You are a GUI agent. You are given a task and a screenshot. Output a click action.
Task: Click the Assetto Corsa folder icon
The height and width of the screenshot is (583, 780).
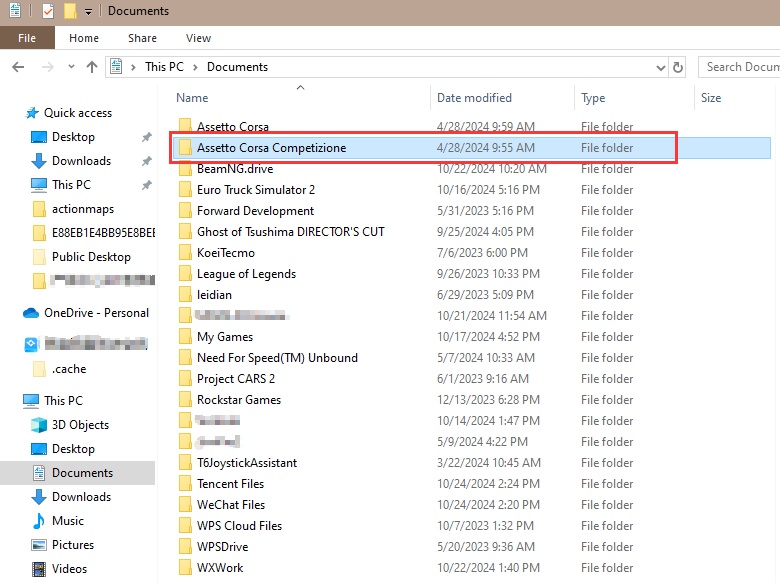(x=185, y=125)
